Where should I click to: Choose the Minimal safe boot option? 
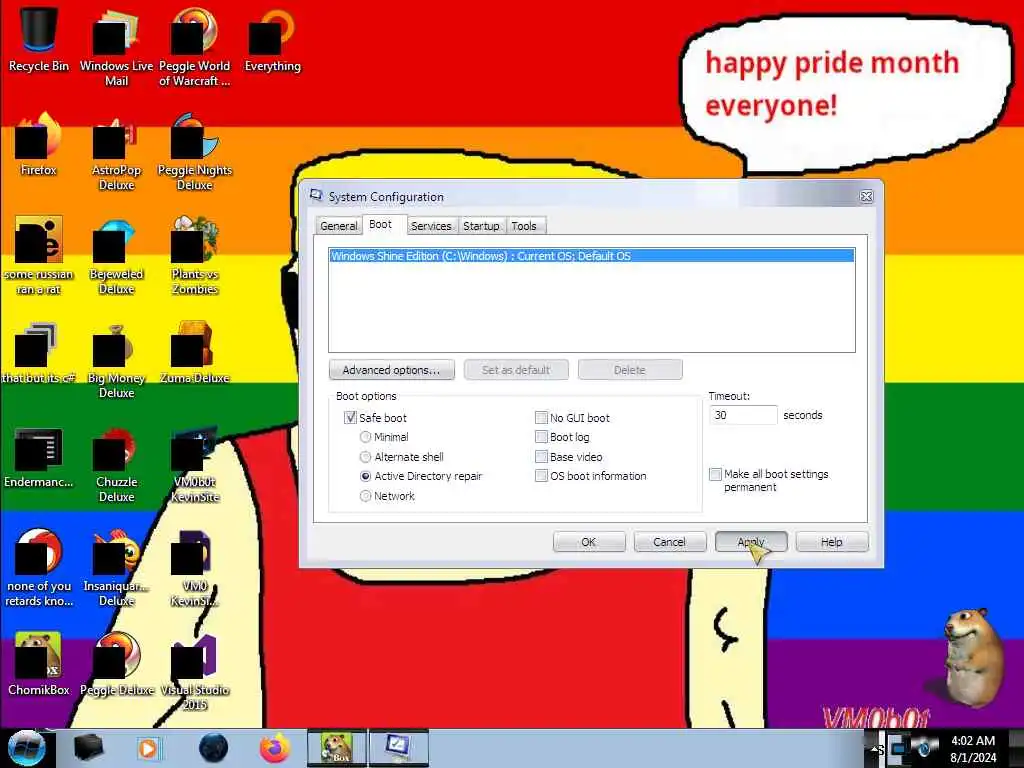(x=366, y=437)
